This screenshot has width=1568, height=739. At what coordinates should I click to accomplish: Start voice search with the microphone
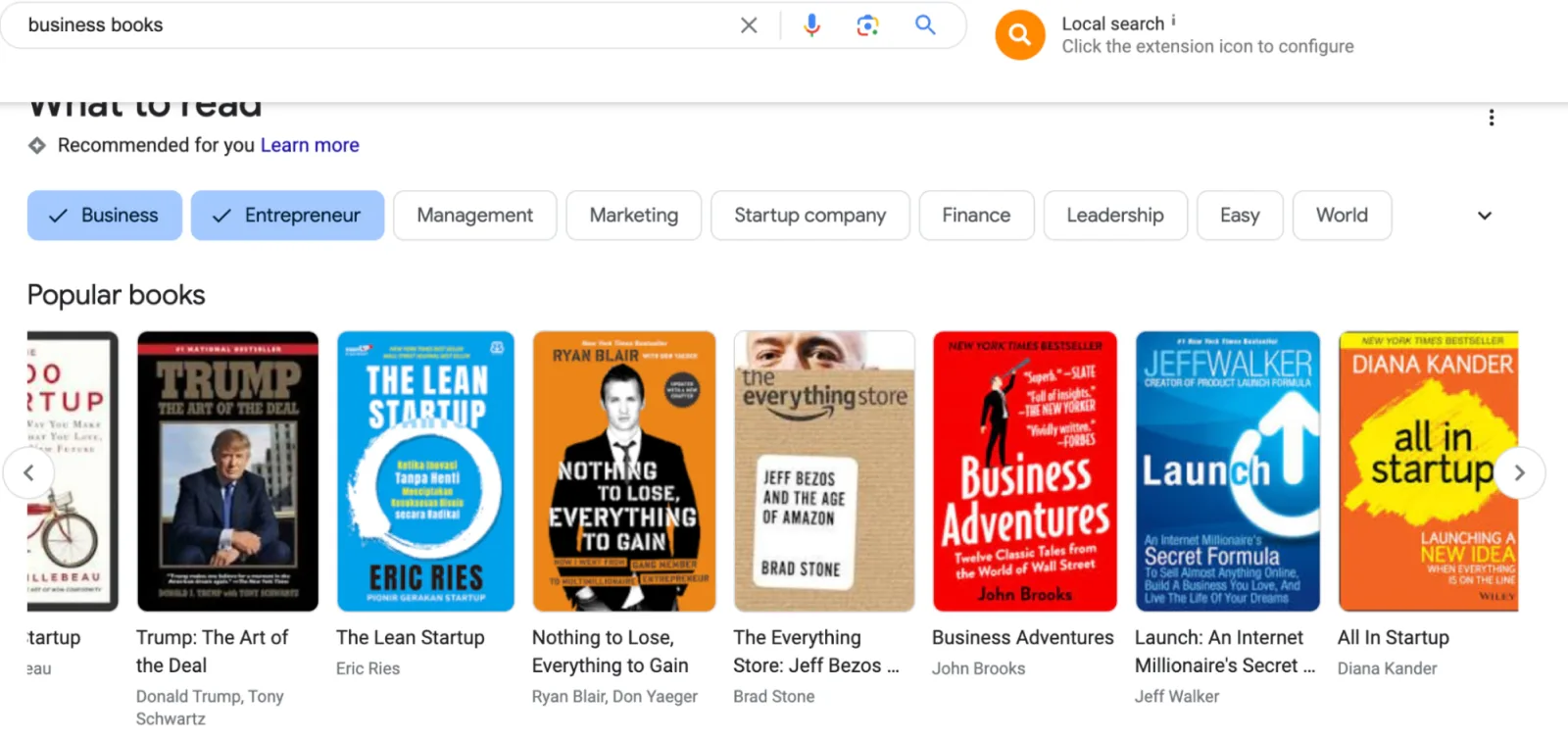811,25
